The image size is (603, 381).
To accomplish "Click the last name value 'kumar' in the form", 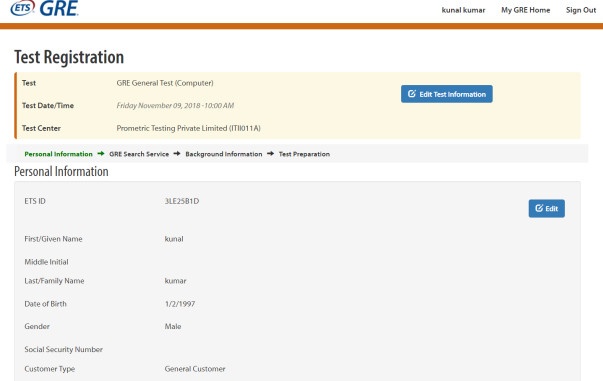I will click(x=175, y=281).
